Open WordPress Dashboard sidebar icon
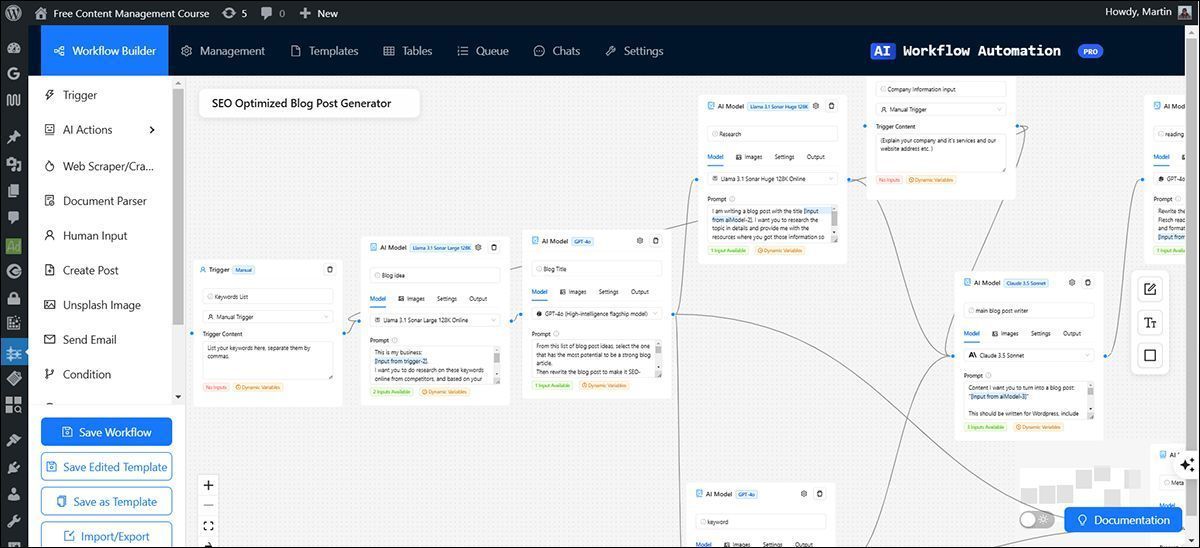The width and height of the screenshot is (1200, 548). [x=13, y=48]
